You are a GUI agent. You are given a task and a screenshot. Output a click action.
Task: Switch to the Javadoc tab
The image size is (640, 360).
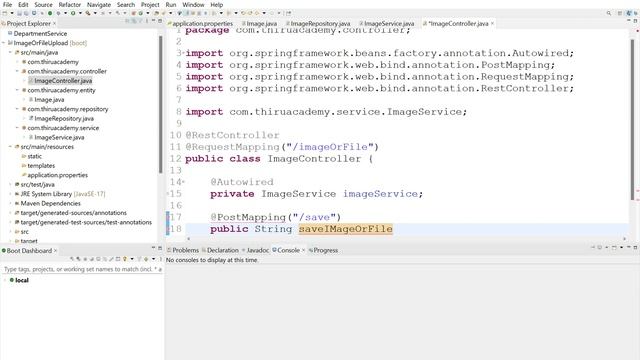pos(256,250)
